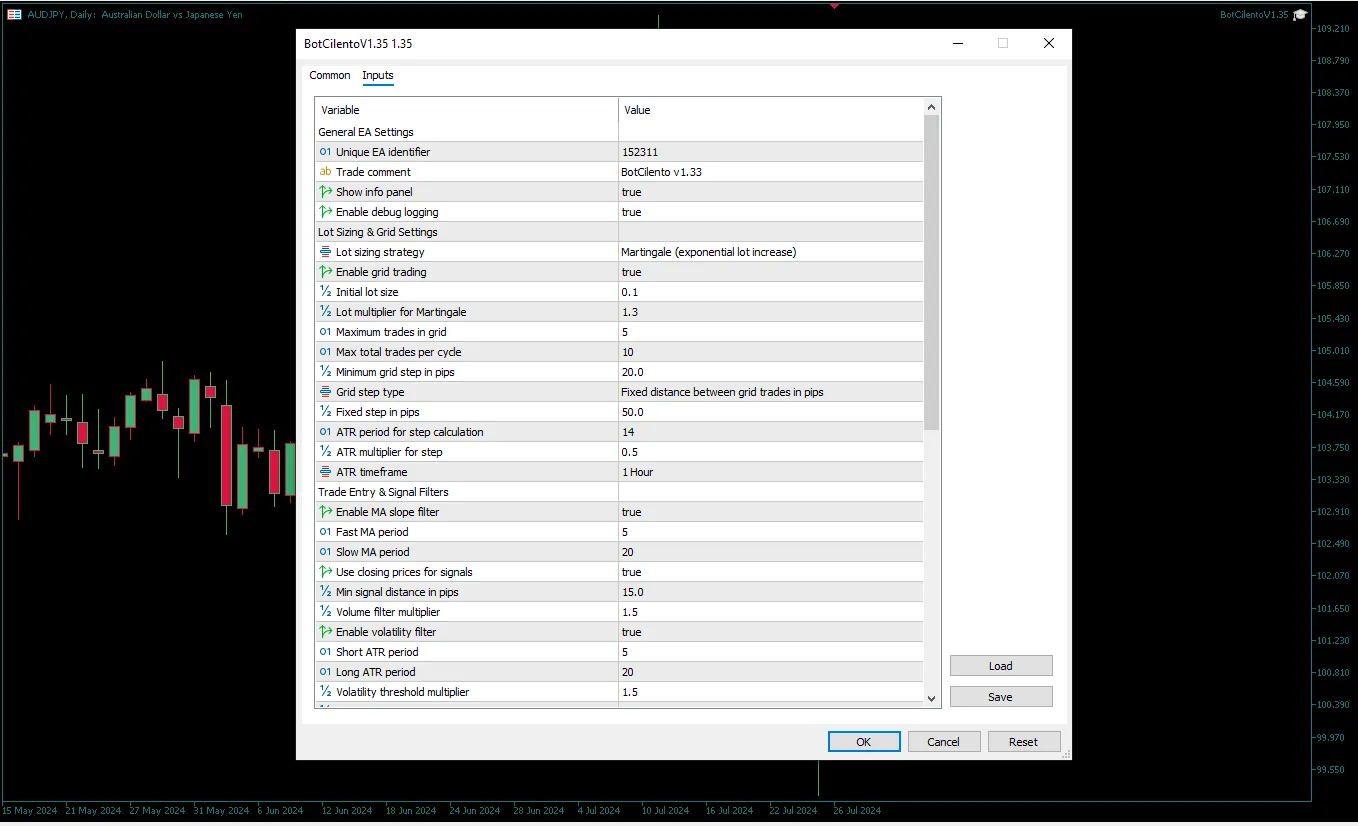Select the General EA Settings section row
1358x826 pixels.
(619, 132)
